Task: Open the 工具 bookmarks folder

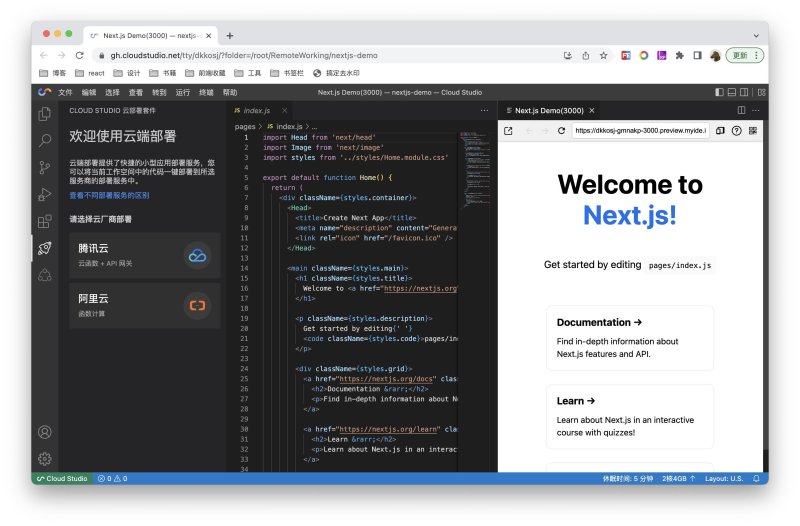Action: [x=248, y=73]
